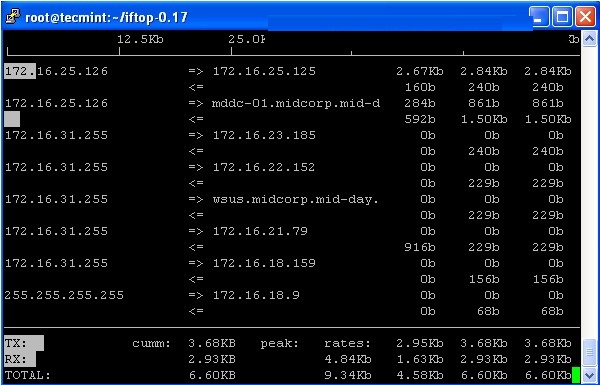
Task: Click source 172.16.25.126 in the mddc-01 row
Action: 56,103
